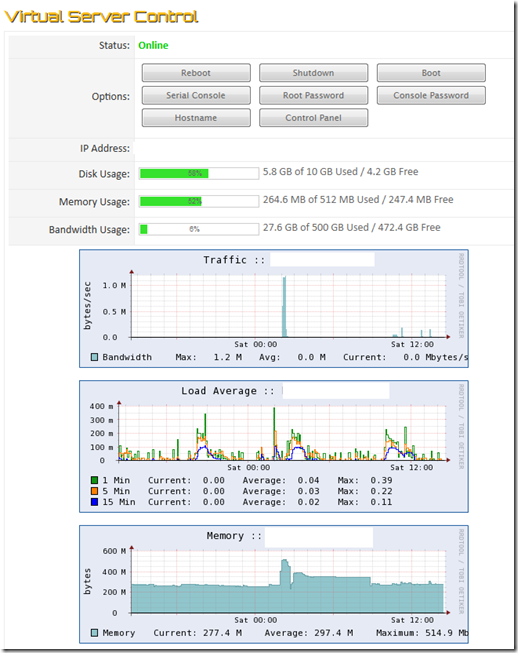The height and width of the screenshot is (653, 518).
Task: Click the Hostname button
Action: click(196, 118)
